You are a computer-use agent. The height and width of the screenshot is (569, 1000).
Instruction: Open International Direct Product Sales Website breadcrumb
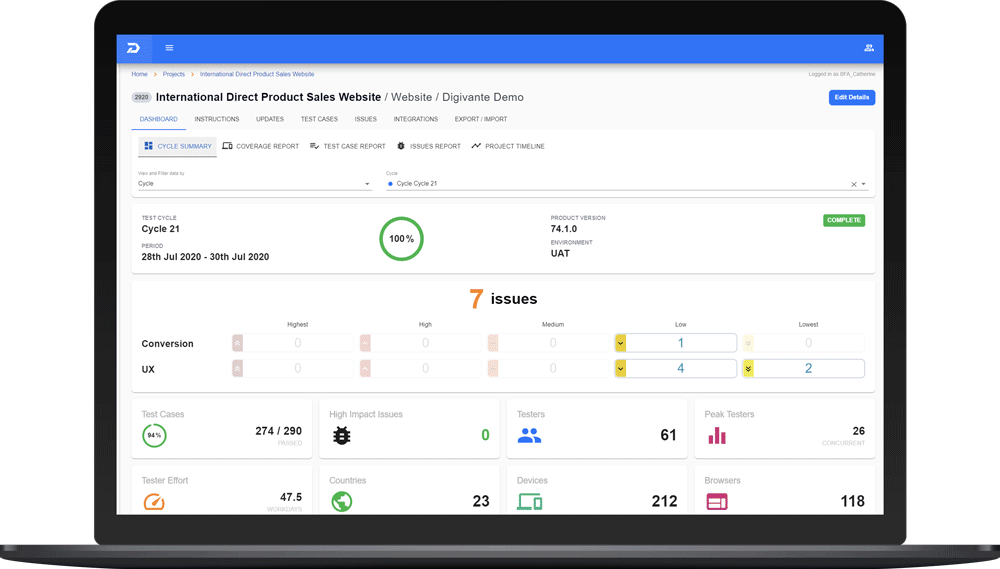coord(257,74)
